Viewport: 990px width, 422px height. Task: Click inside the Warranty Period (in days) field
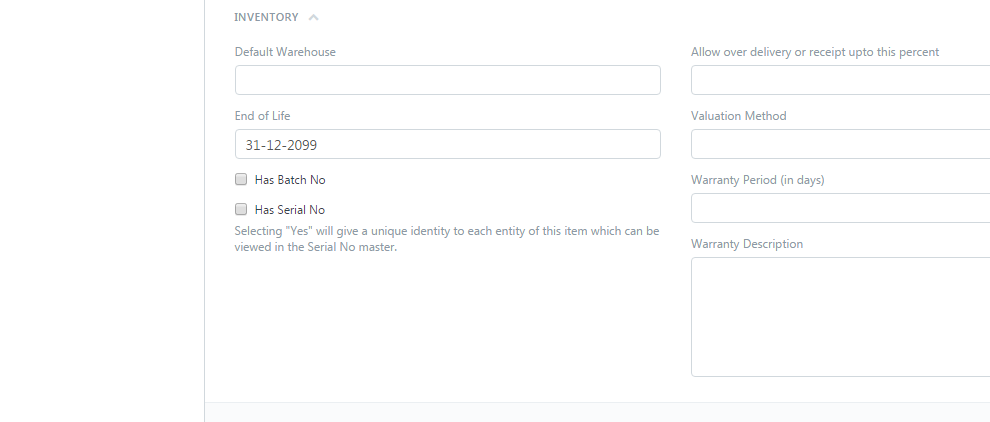click(x=840, y=208)
